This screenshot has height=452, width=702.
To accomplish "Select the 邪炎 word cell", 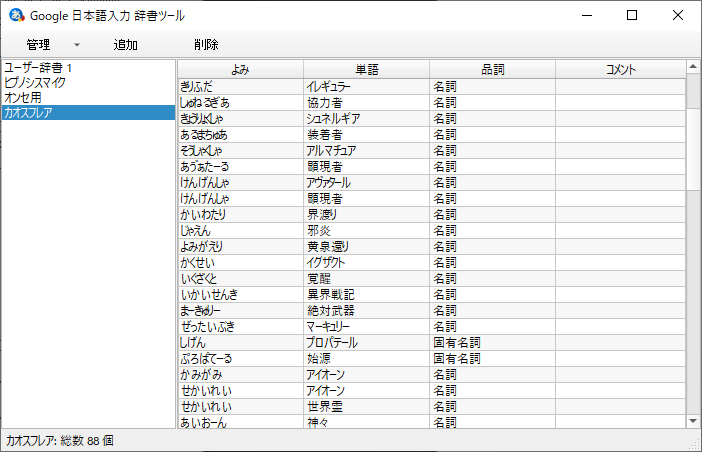I will click(366, 230).
